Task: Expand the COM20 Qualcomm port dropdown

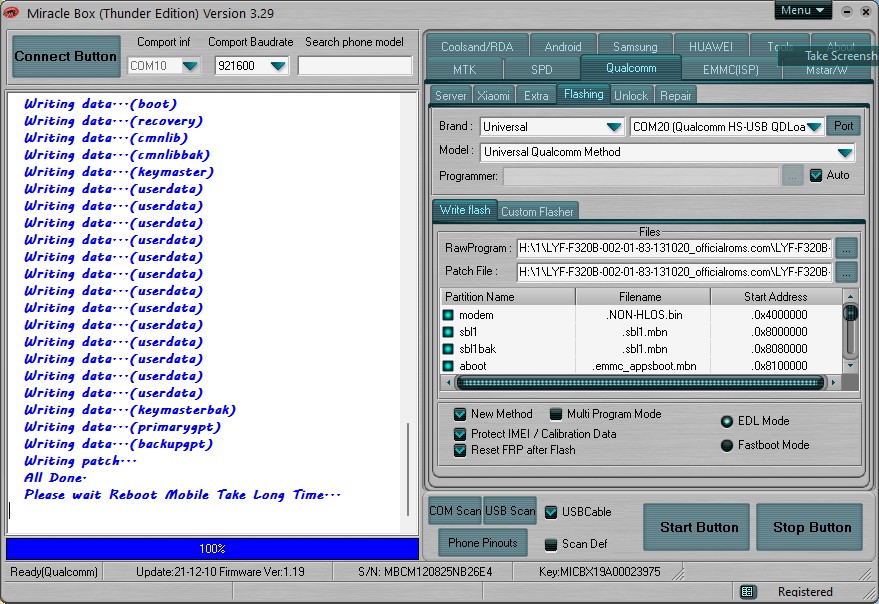Action: (x=813, y=127)
